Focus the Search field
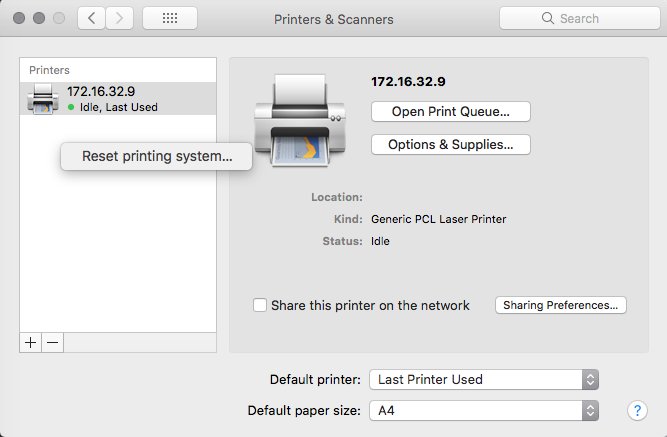 coord(580,18)
